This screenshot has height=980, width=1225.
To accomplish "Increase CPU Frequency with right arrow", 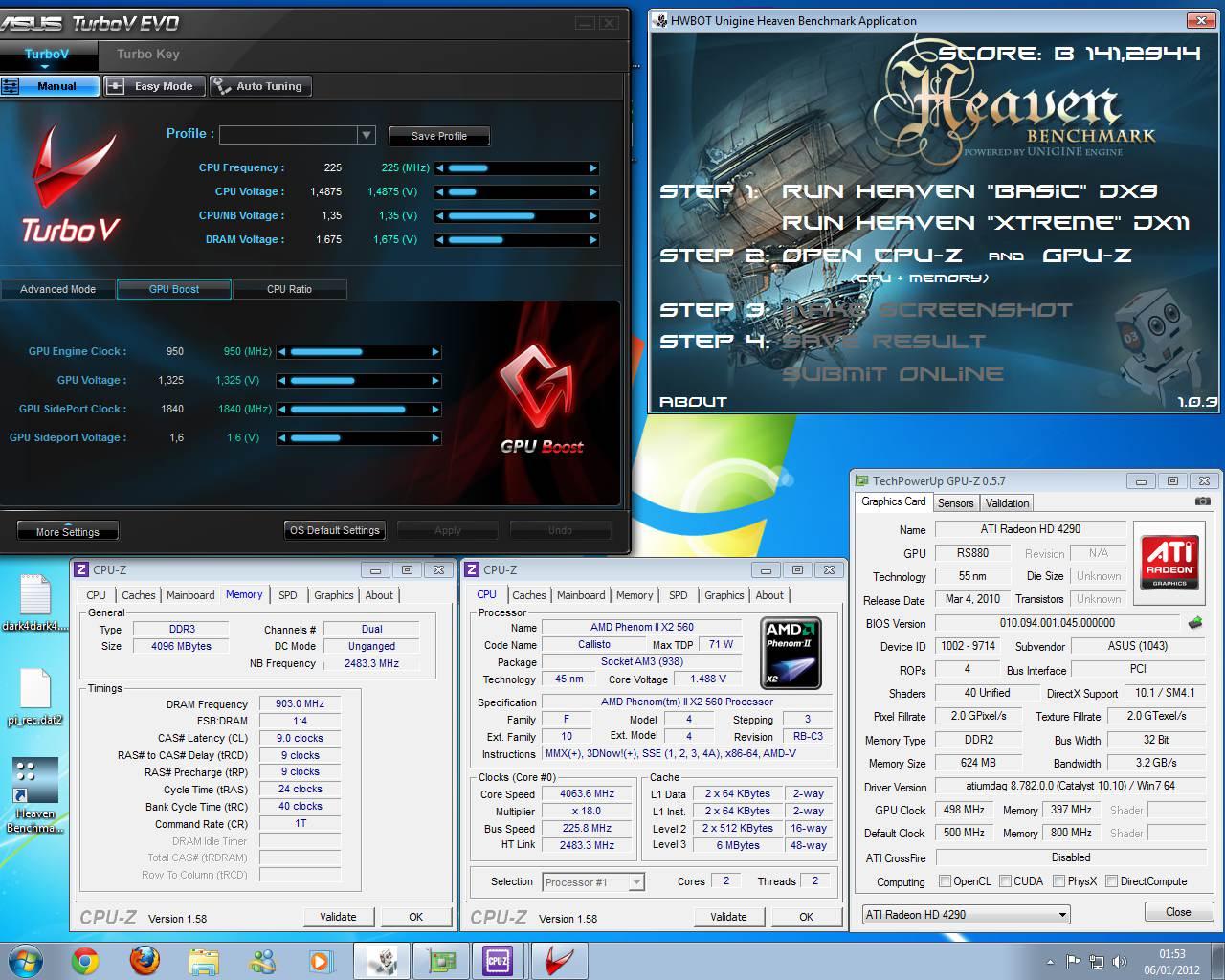I will (593, 168).
